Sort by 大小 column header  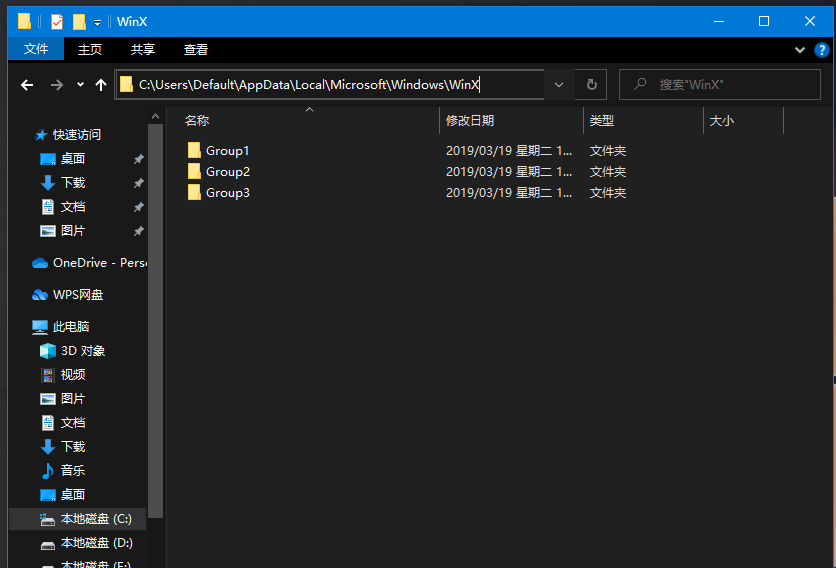[x=721, y=121]
